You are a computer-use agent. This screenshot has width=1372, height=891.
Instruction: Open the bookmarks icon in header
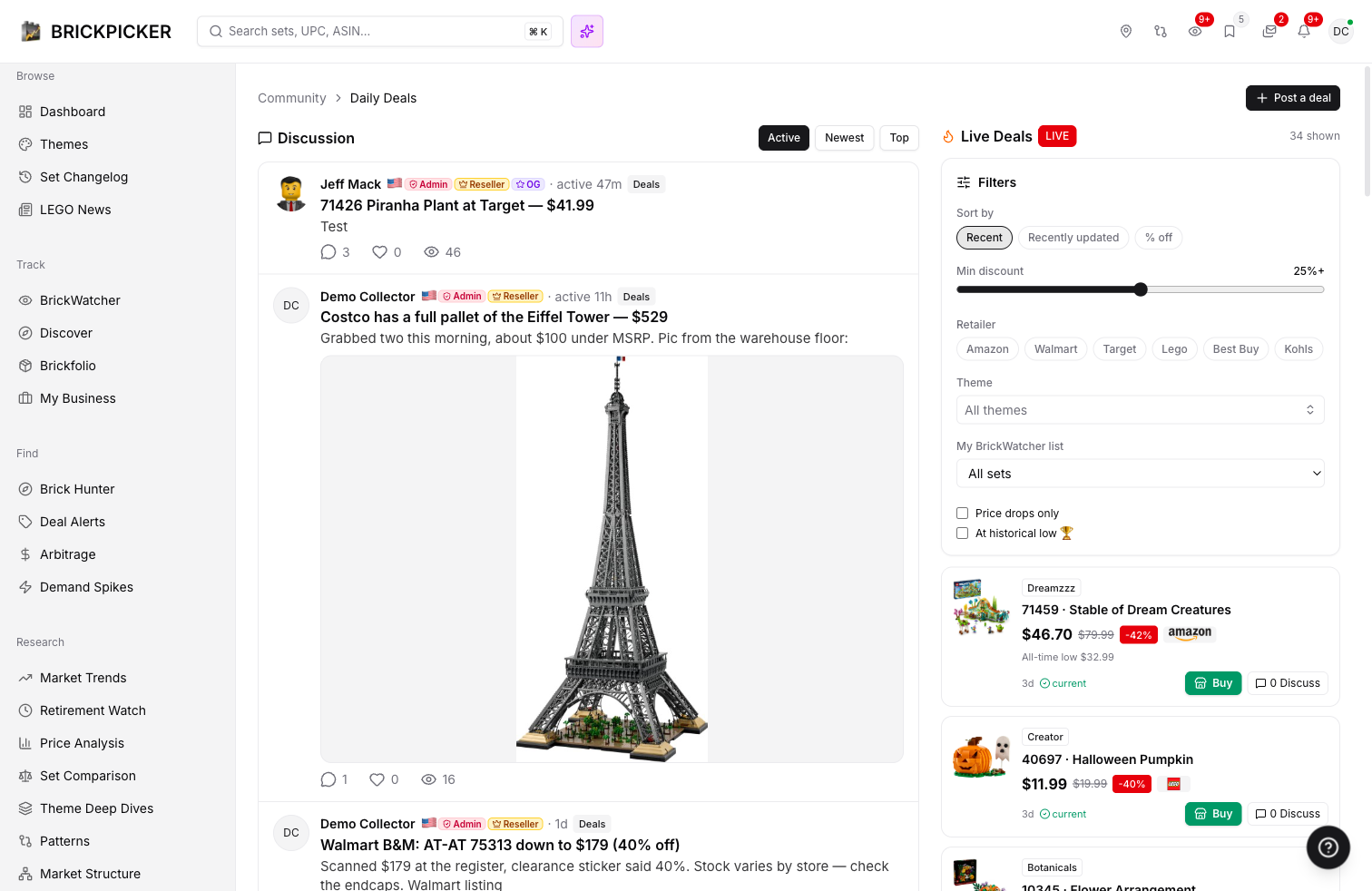click(x=1230, y=32)
